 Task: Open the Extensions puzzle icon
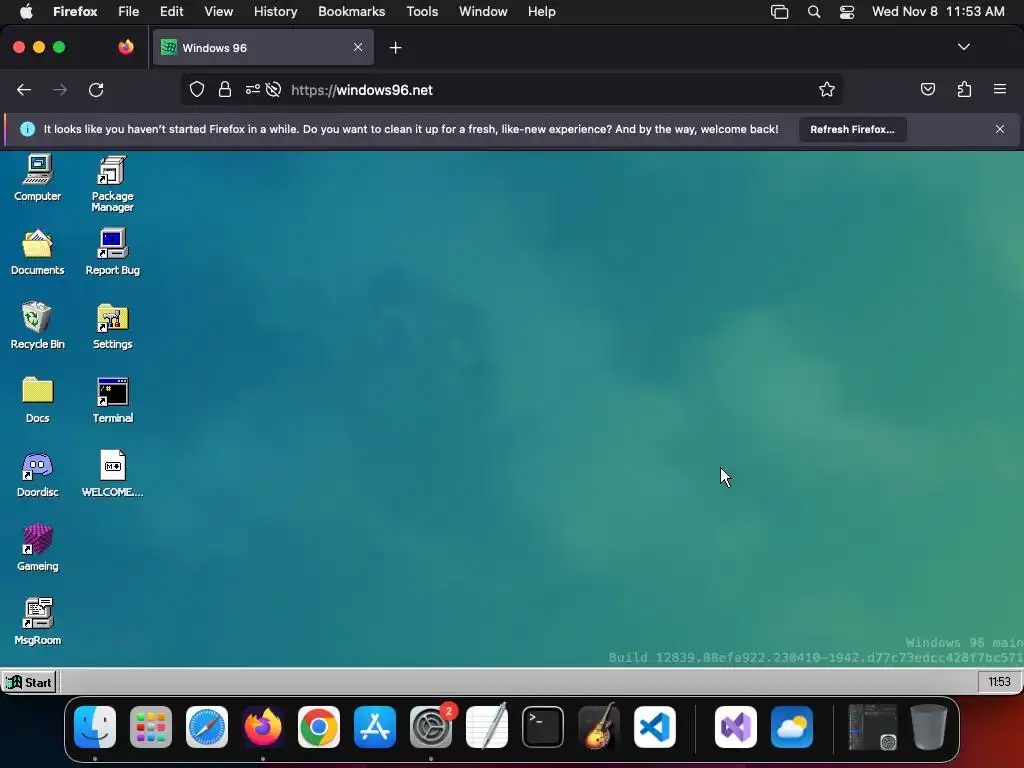(x=964, y=89)
